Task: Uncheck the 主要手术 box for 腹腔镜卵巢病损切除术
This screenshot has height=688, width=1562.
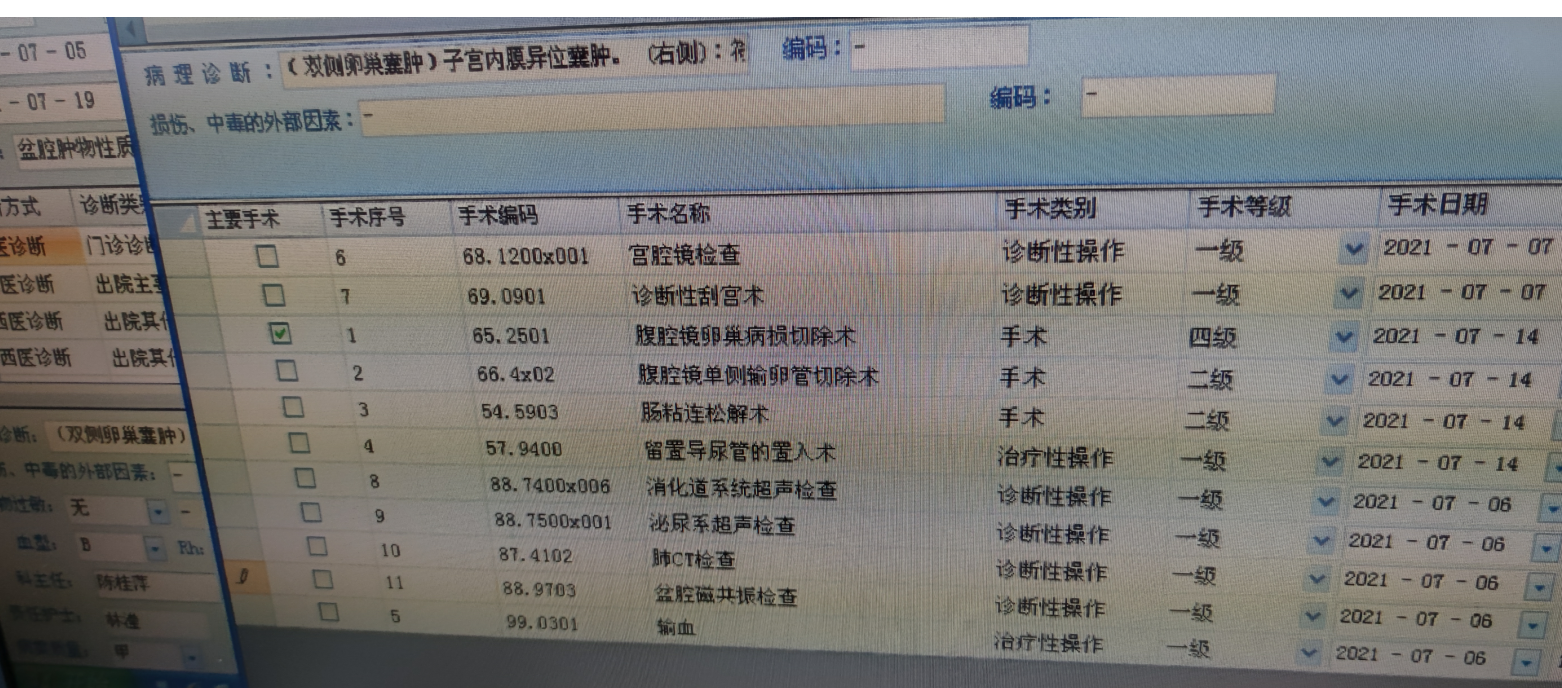Action: point(281,334)
